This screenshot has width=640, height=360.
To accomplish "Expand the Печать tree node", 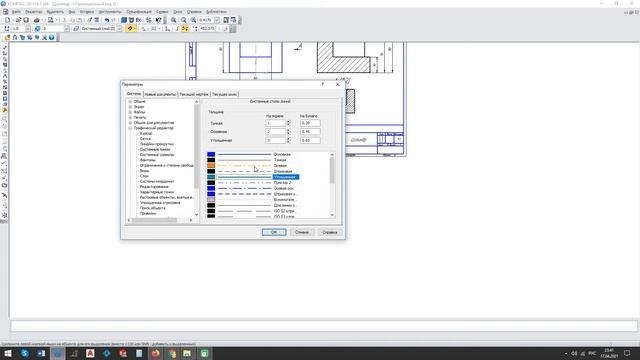I will click(x=130, y=117).
